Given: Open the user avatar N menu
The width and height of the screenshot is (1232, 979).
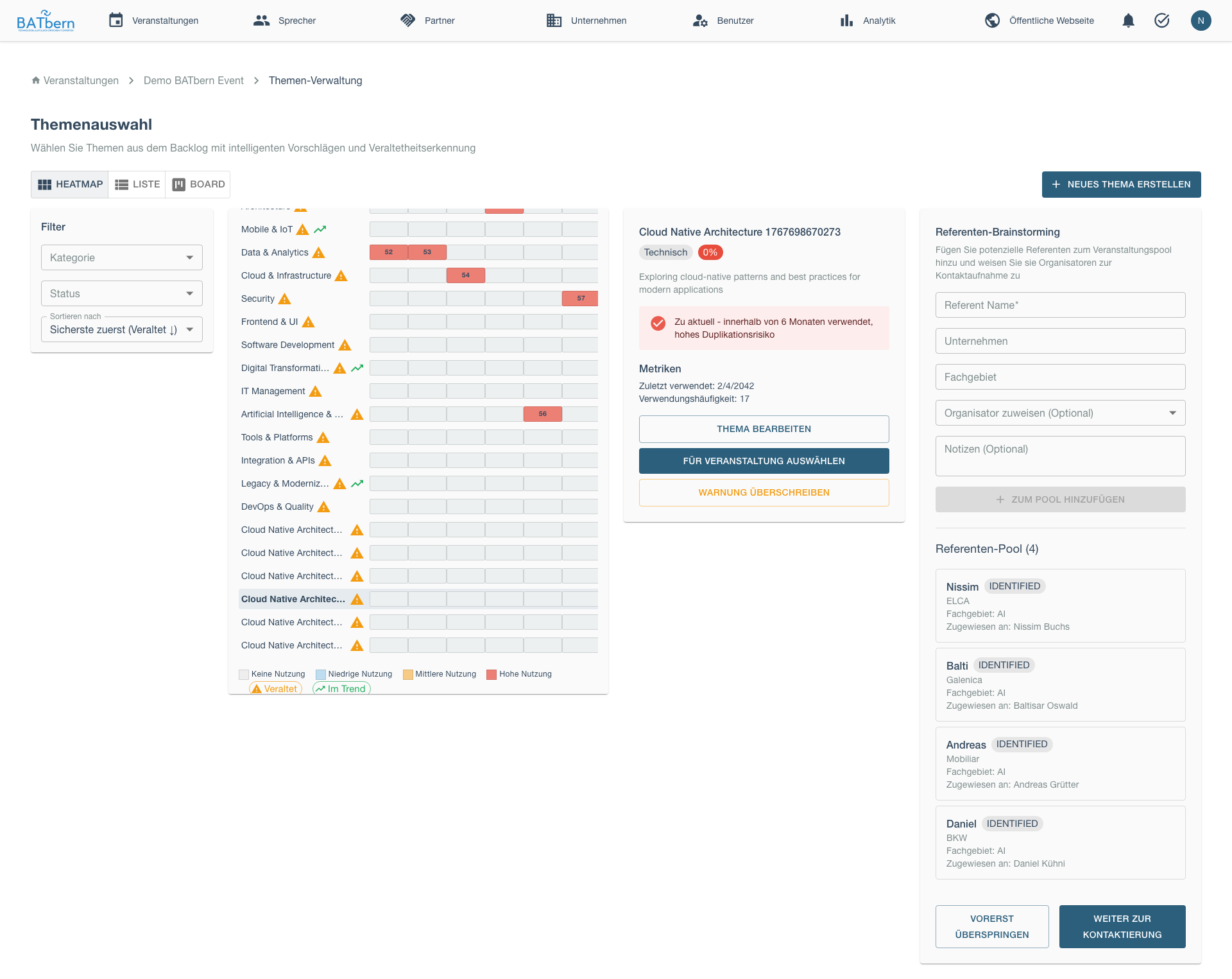Looking at the screenshot, I should point(1201,21).
